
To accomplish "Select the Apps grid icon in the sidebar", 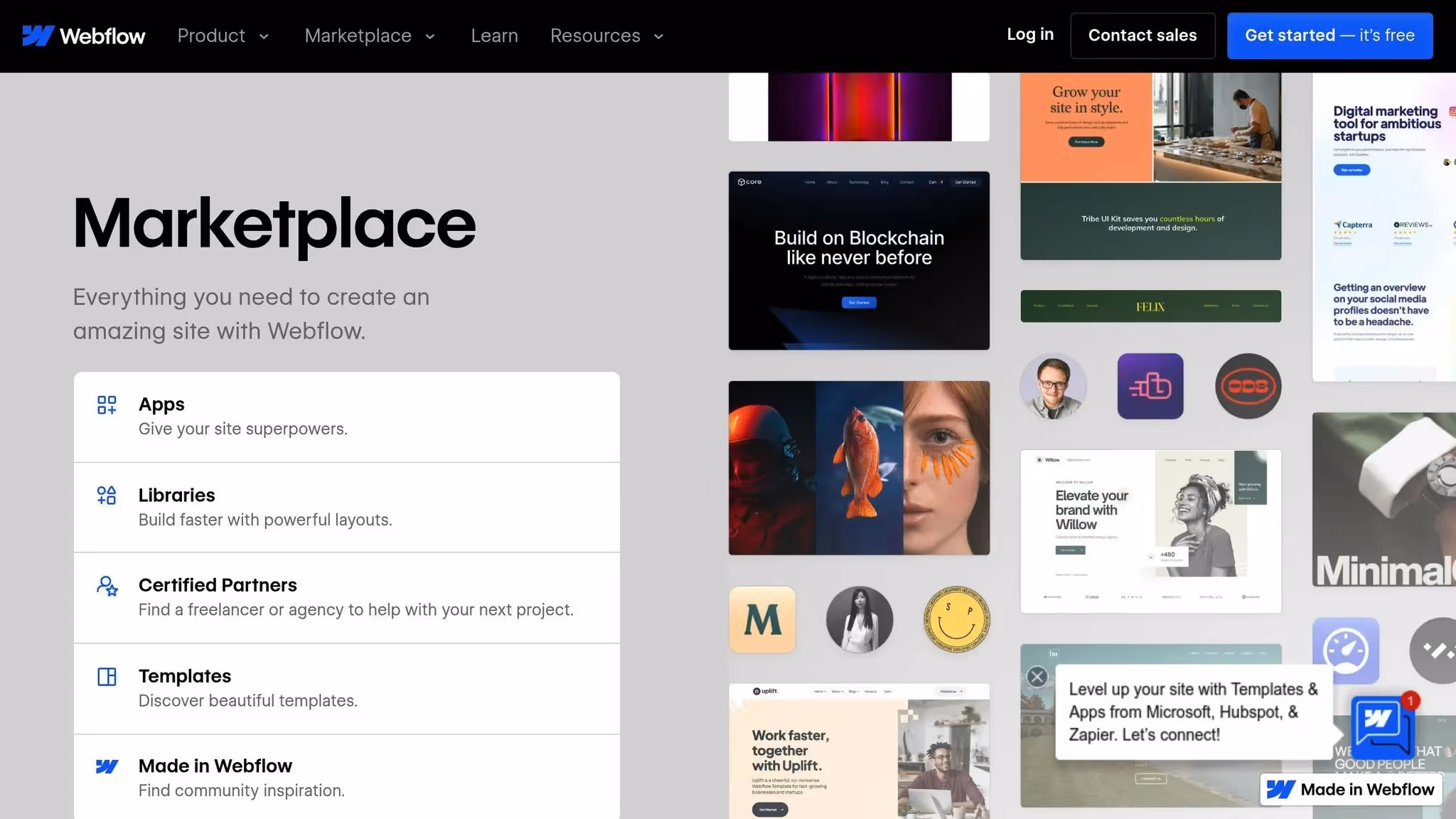I will coord(107,405).
